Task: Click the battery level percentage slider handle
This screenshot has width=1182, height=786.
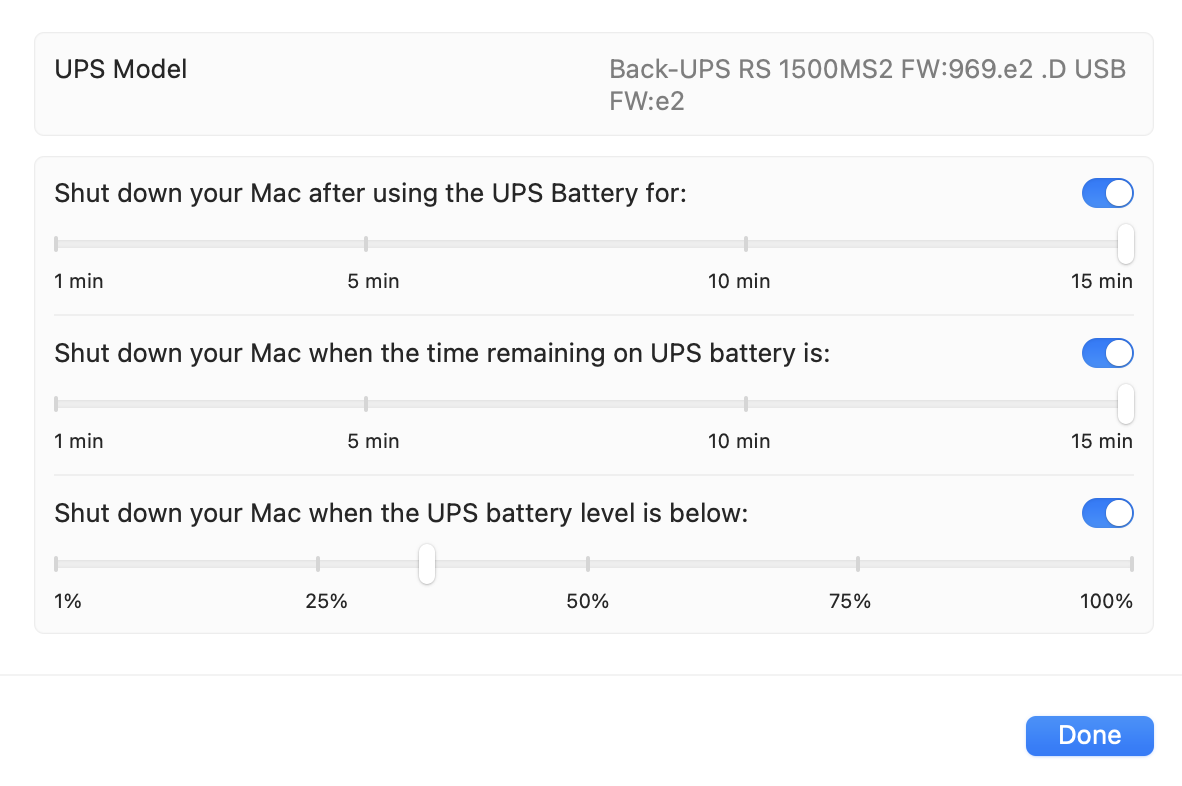Action: (x=427, y=563)
